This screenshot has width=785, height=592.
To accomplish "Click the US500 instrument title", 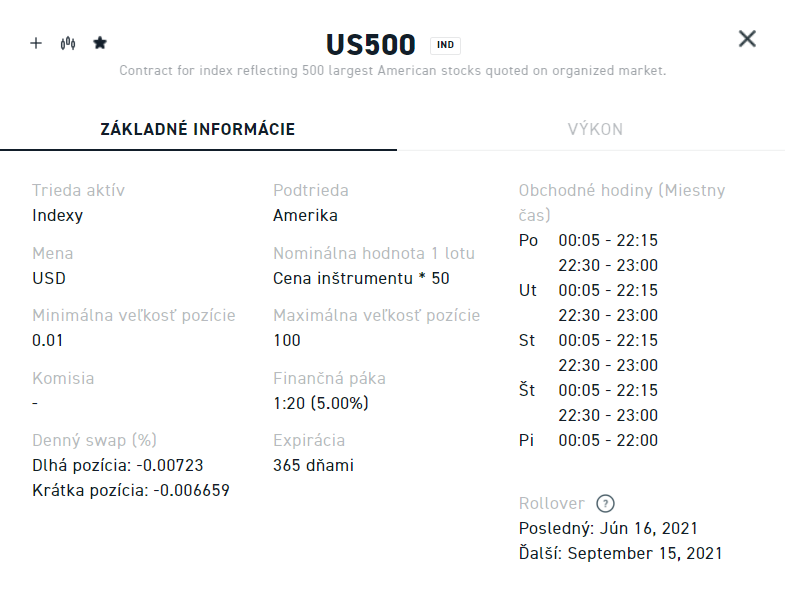I will point(370,45).
